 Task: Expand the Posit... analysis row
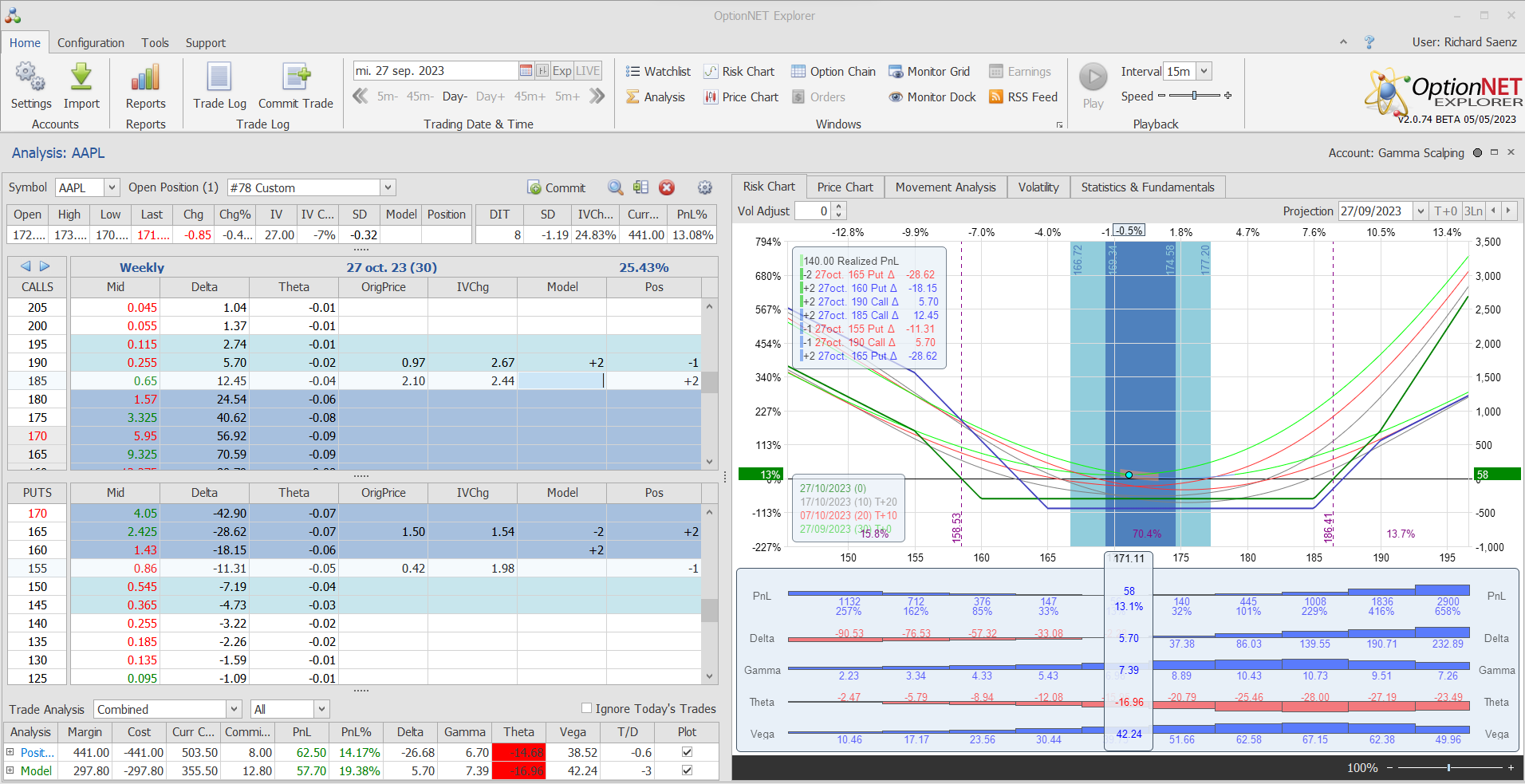(10, 752)
